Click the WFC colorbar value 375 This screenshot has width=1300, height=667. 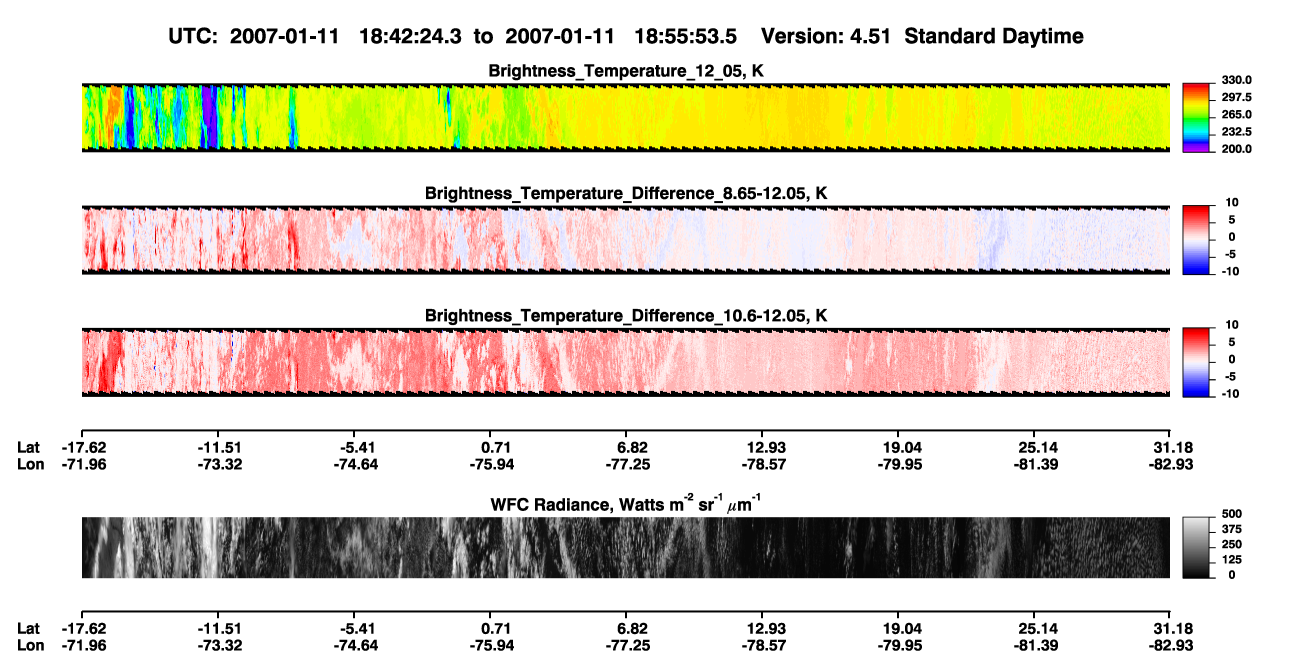coord(1231,529)
